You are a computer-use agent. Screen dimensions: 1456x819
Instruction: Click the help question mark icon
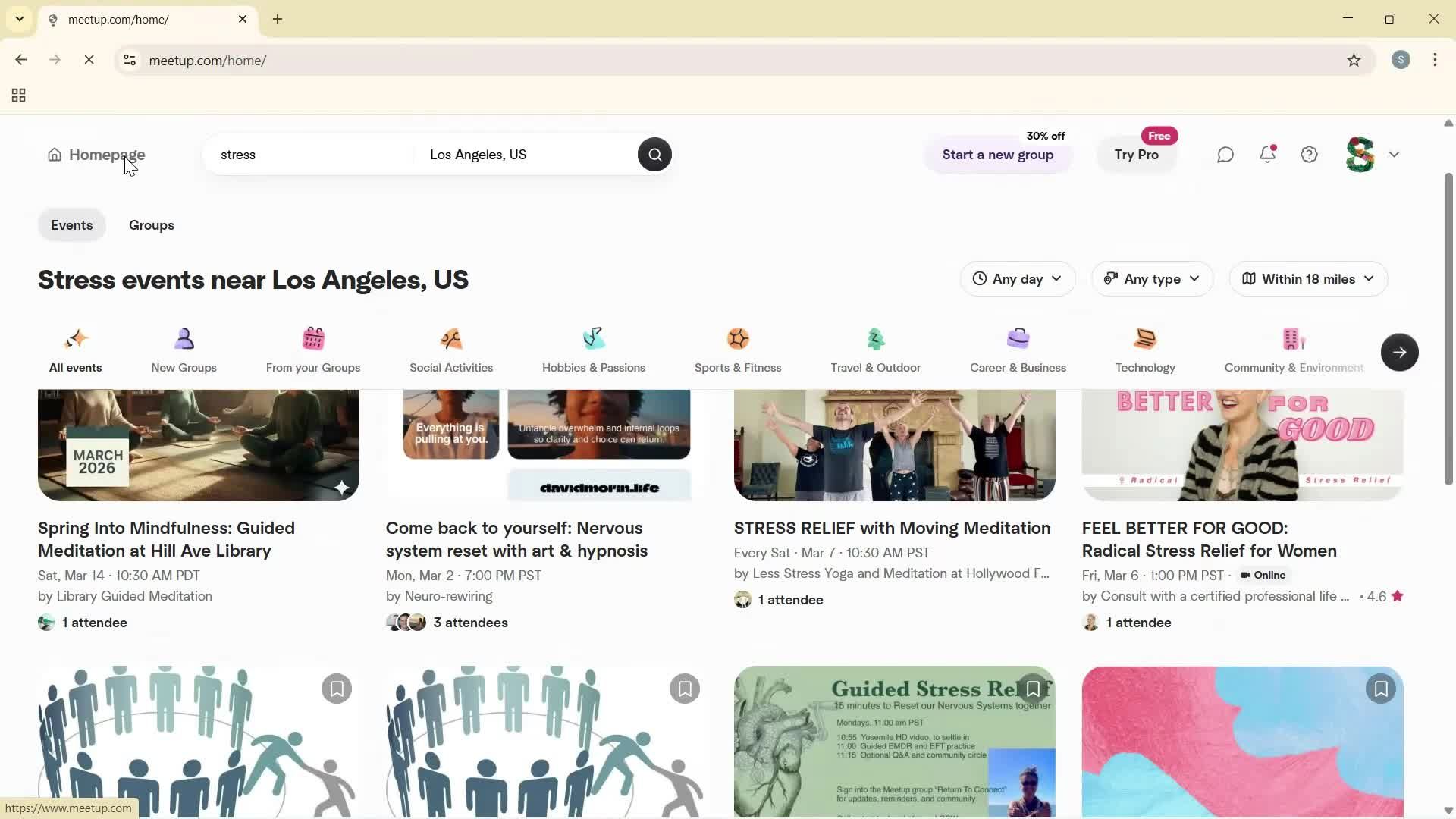click(x=1309, y=154)
